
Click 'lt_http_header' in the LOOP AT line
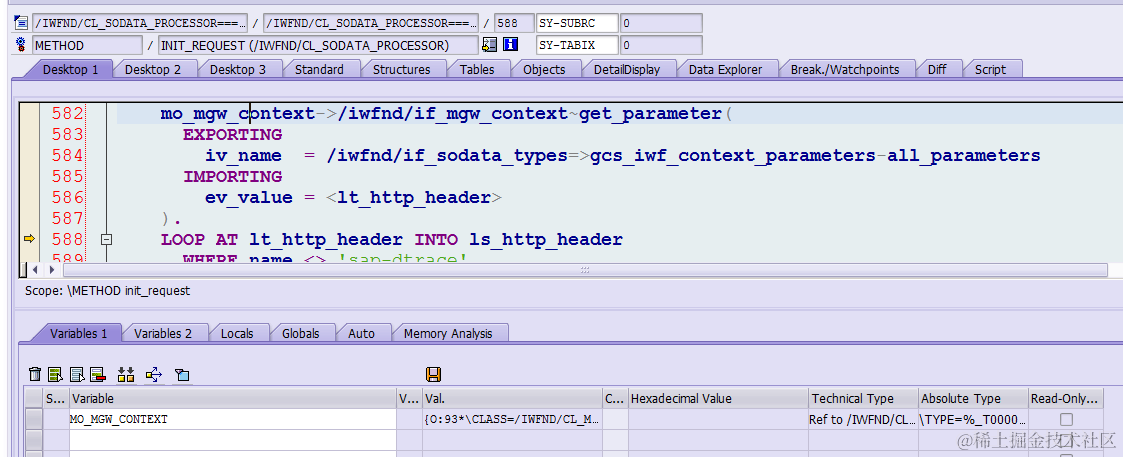tap(326, 239)
